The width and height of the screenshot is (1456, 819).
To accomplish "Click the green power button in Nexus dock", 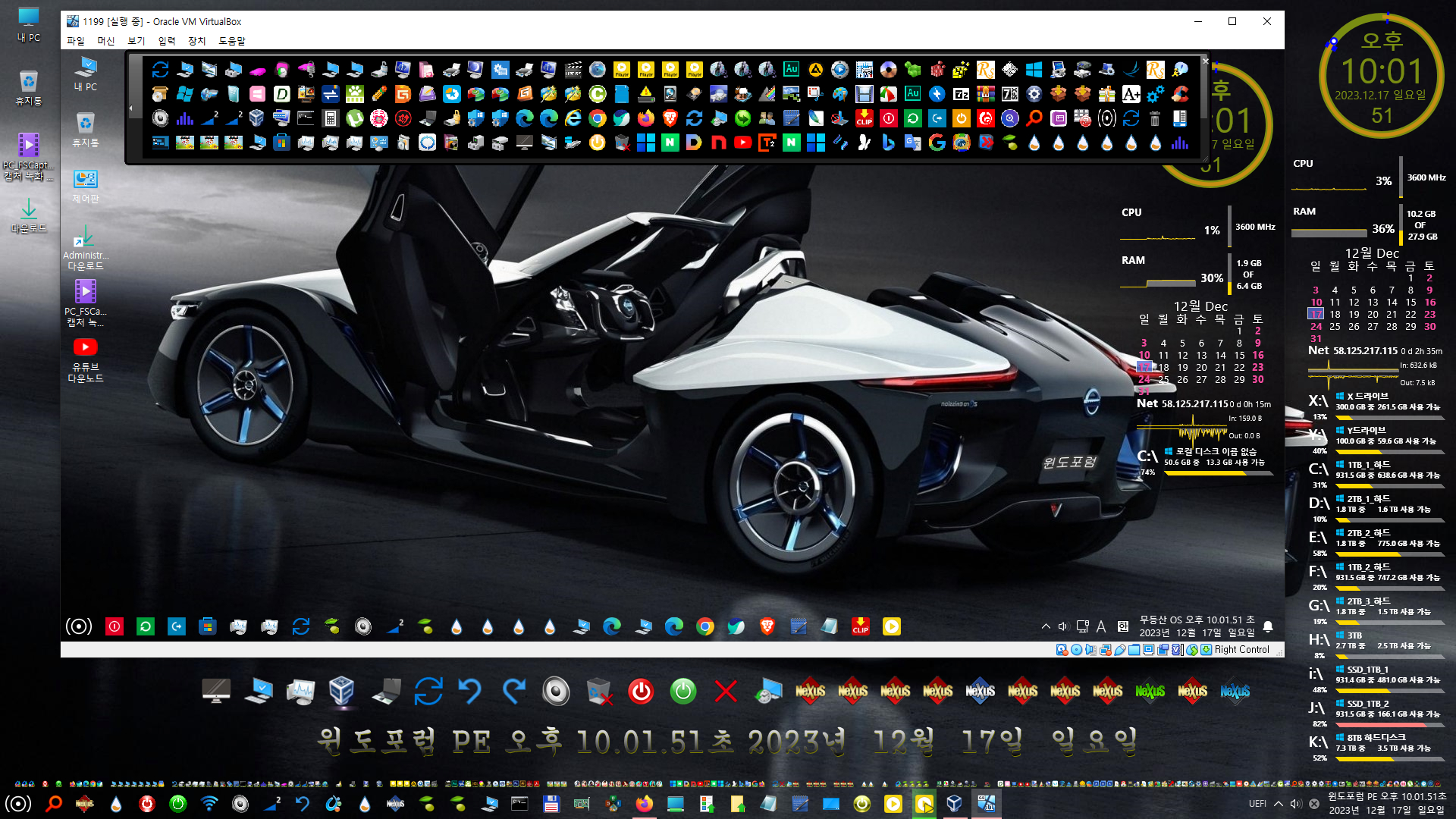I will (683, 692).
